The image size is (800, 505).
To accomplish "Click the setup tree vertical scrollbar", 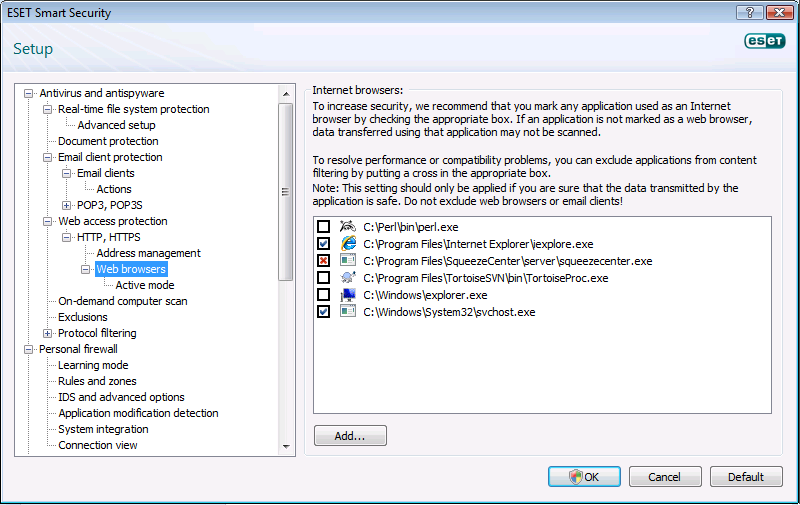I will (x=288, y=250).
